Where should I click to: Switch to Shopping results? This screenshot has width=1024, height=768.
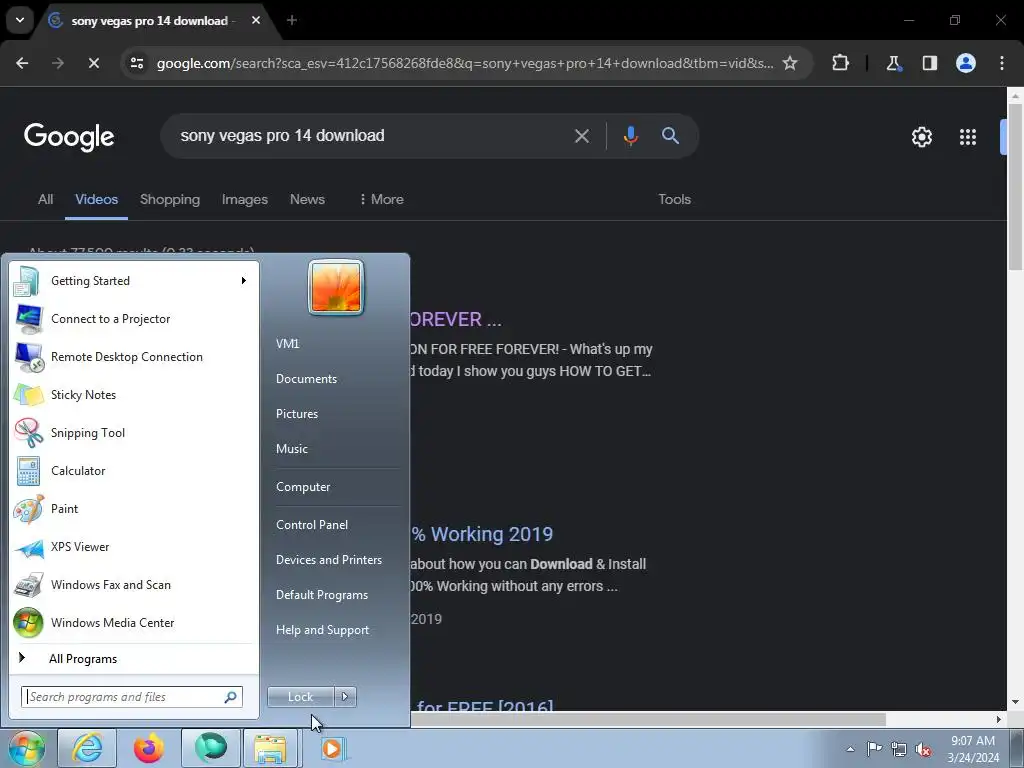click(170, 199)
